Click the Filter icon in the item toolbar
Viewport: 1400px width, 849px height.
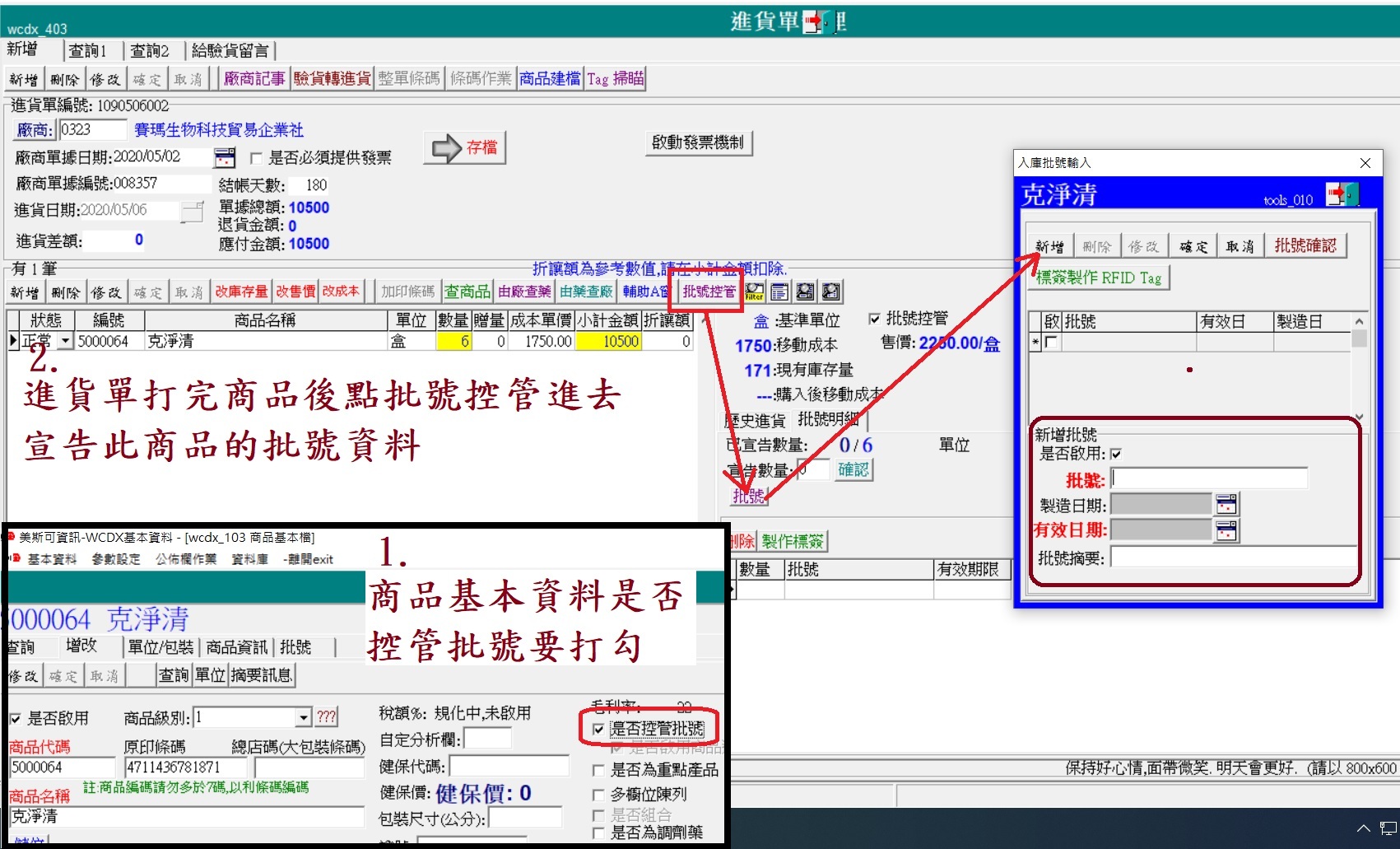755,292
